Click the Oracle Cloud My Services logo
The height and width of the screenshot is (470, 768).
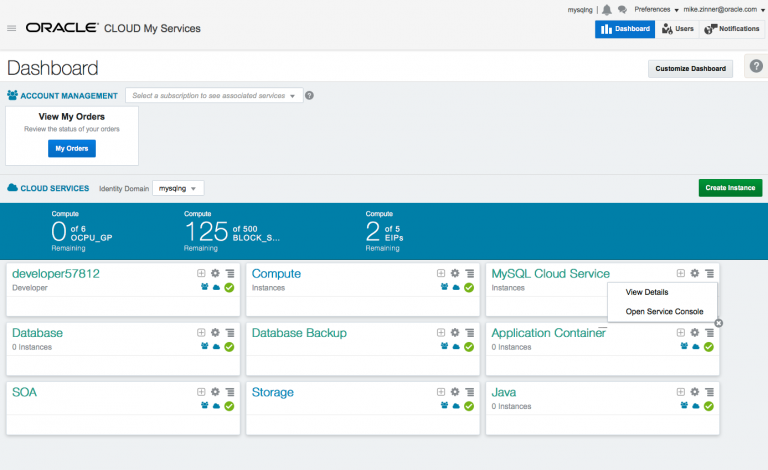[x=113, y=28]
